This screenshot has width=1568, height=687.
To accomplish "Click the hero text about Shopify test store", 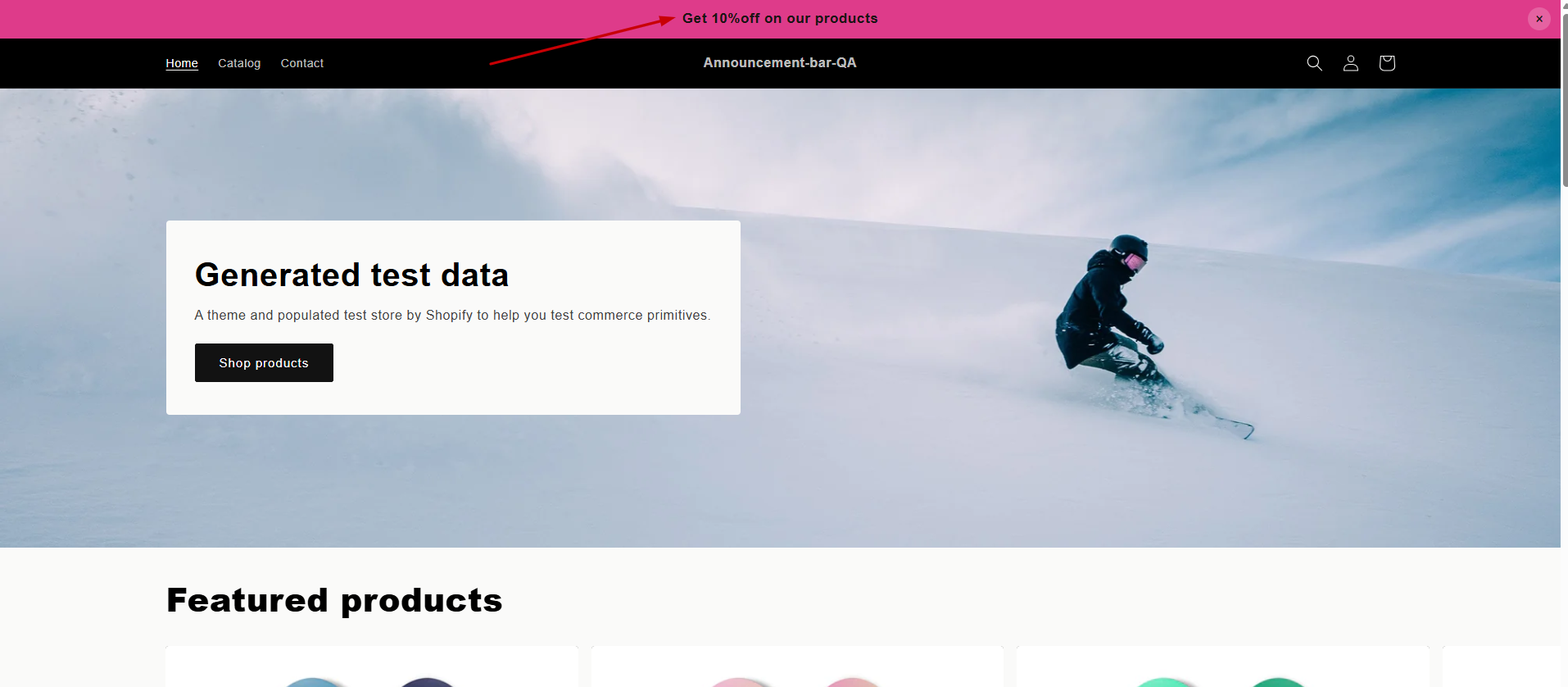I will tap(452, 316).
